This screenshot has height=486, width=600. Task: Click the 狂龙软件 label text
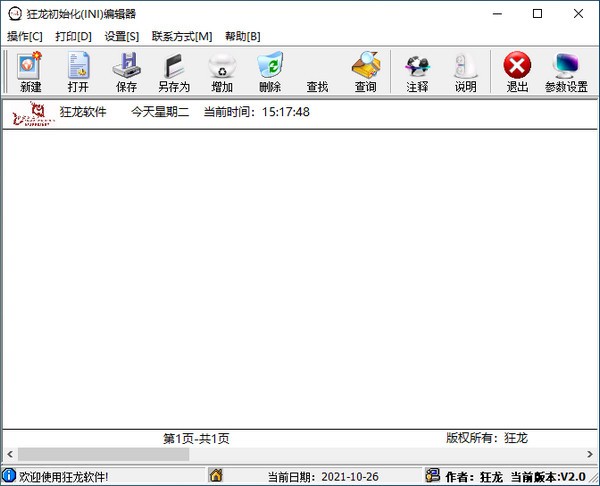pos(83,112)
